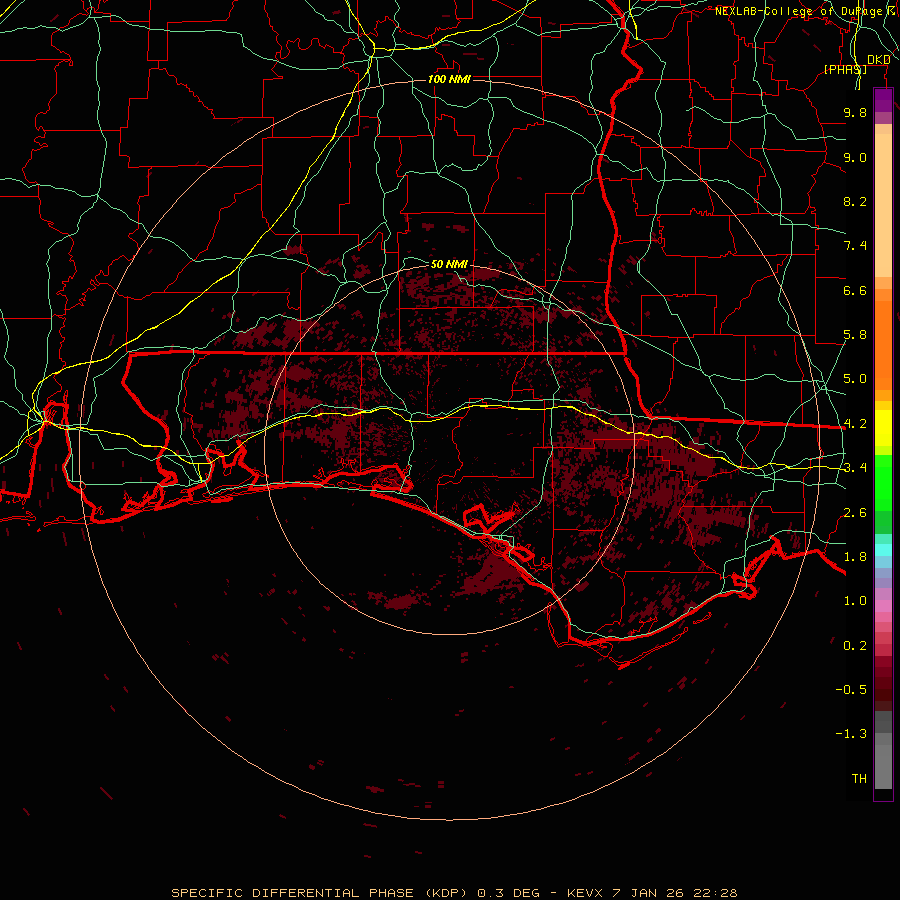Click the 1.8 value on the scale
900x900 pixels.
pyautogui.click(x=855, y=557)
